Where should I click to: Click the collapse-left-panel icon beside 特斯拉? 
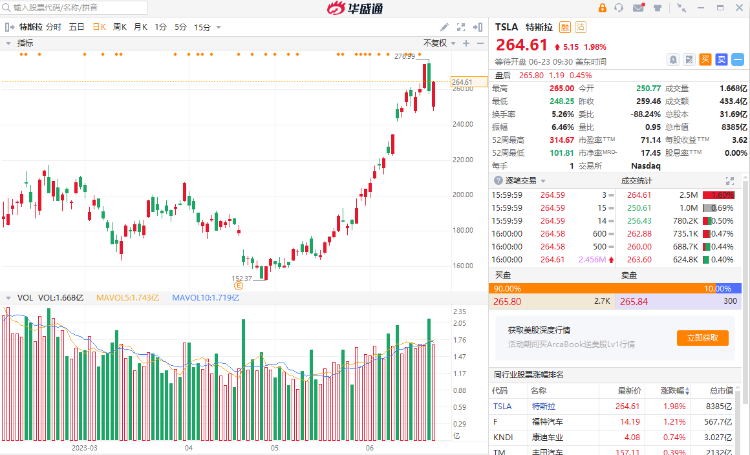pyautogui.click(x=9, y=27)
